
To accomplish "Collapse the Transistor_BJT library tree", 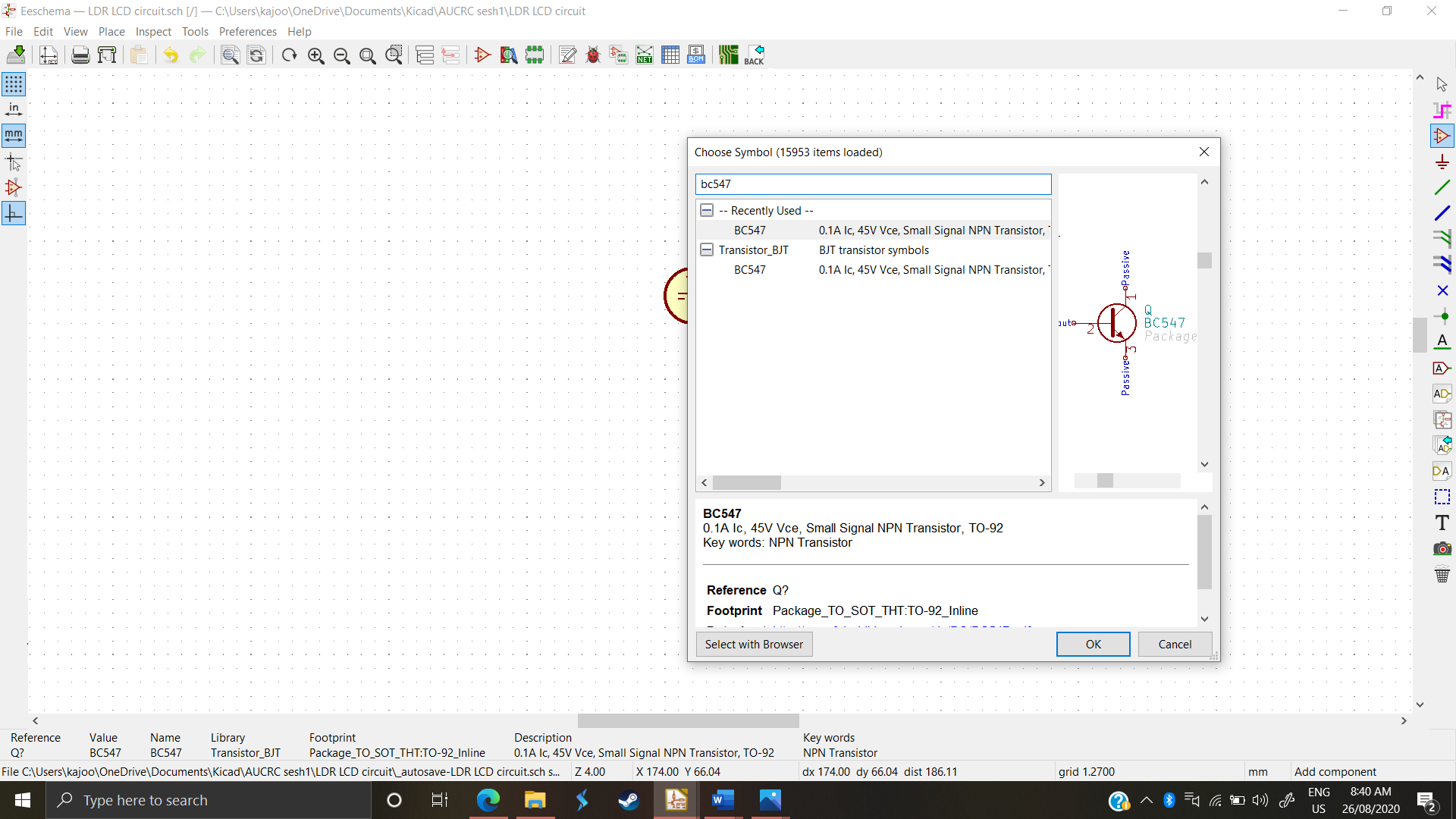I will pyautogui.click(x=706, y=249).
